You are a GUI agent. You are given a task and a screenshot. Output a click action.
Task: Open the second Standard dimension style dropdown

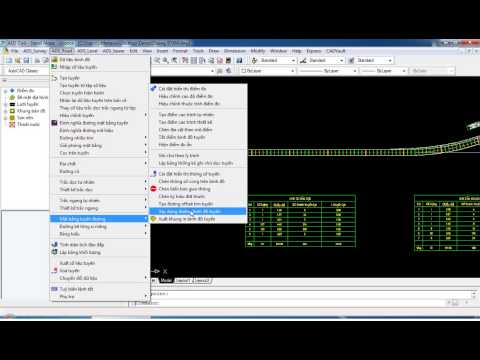point(342,60)
